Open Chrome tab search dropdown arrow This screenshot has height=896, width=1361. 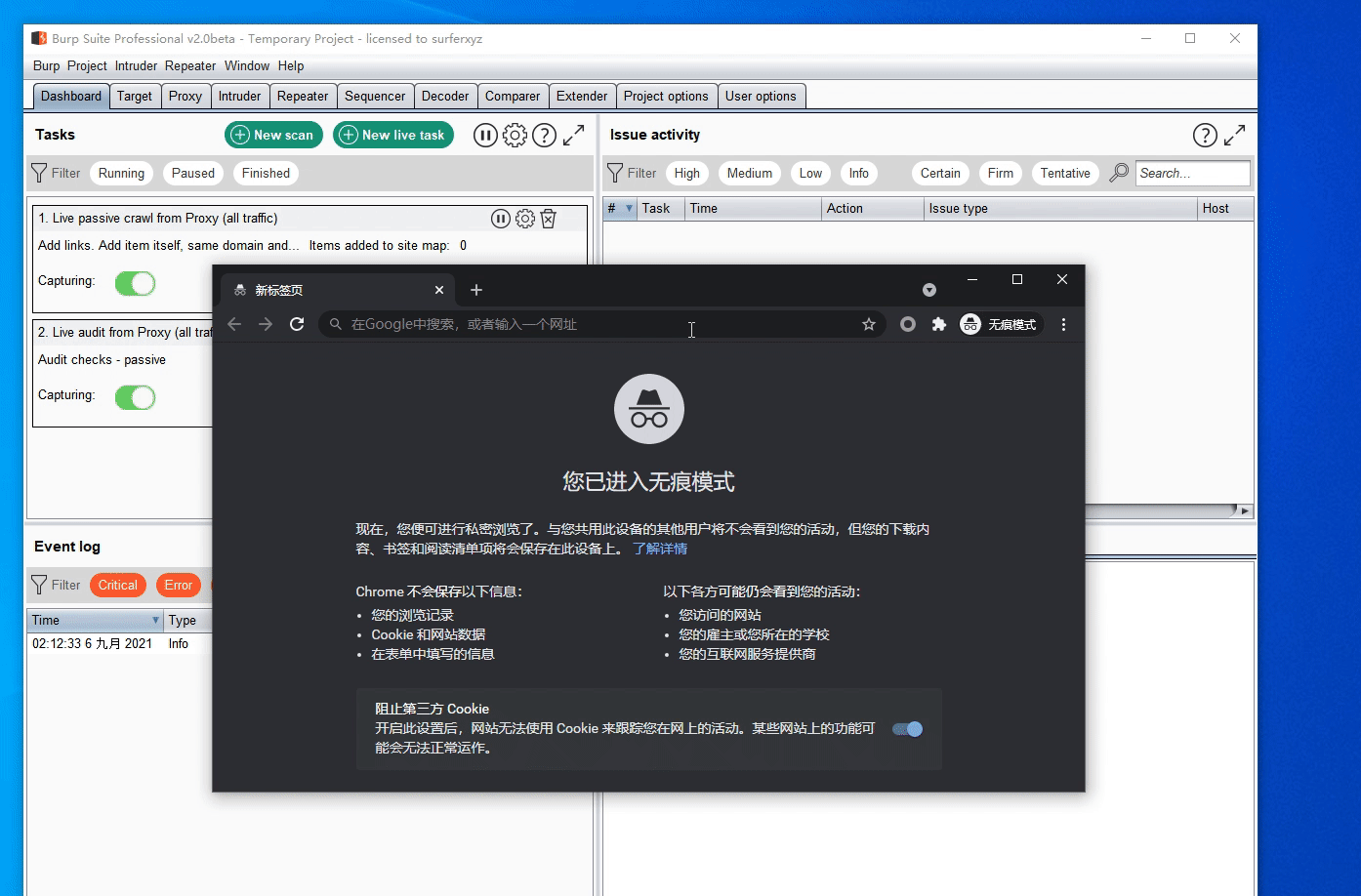pos(929,290)
